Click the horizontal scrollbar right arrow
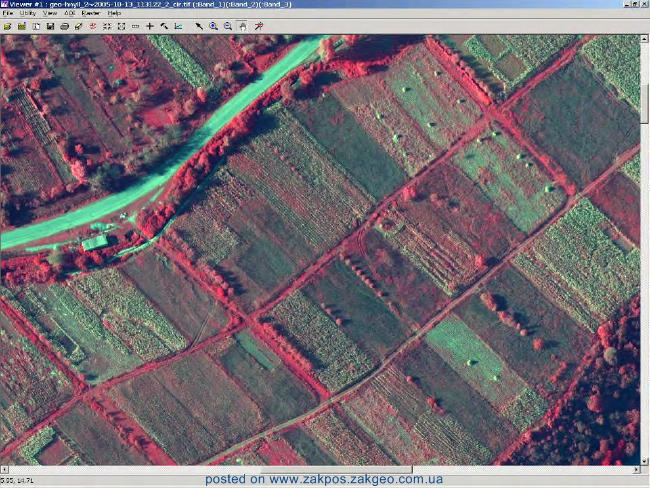This screenshot has width=650, height=488. [637, 469]
